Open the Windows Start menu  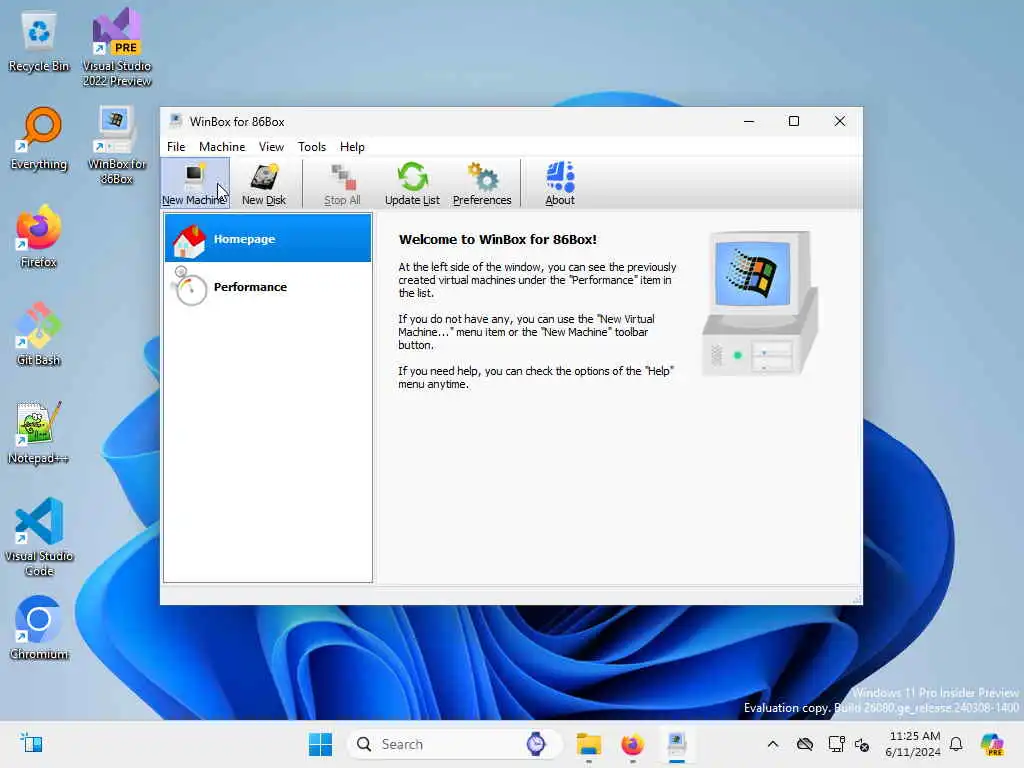point(320,744)
